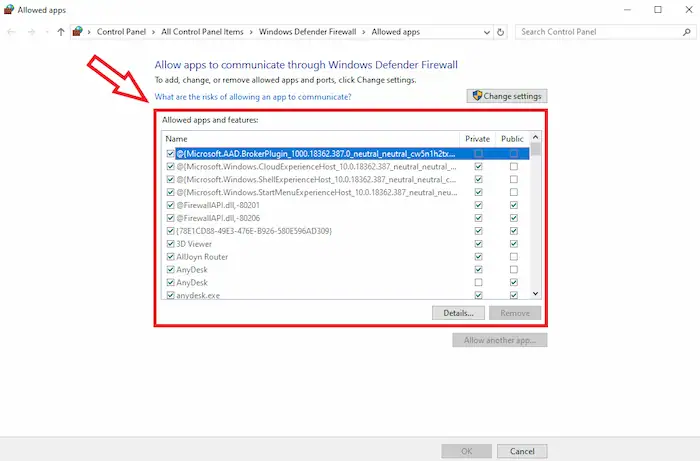
Task: Toggle @FirewallAPI.dll,-80206 Private checkbox
Action: tap(478, 218)
